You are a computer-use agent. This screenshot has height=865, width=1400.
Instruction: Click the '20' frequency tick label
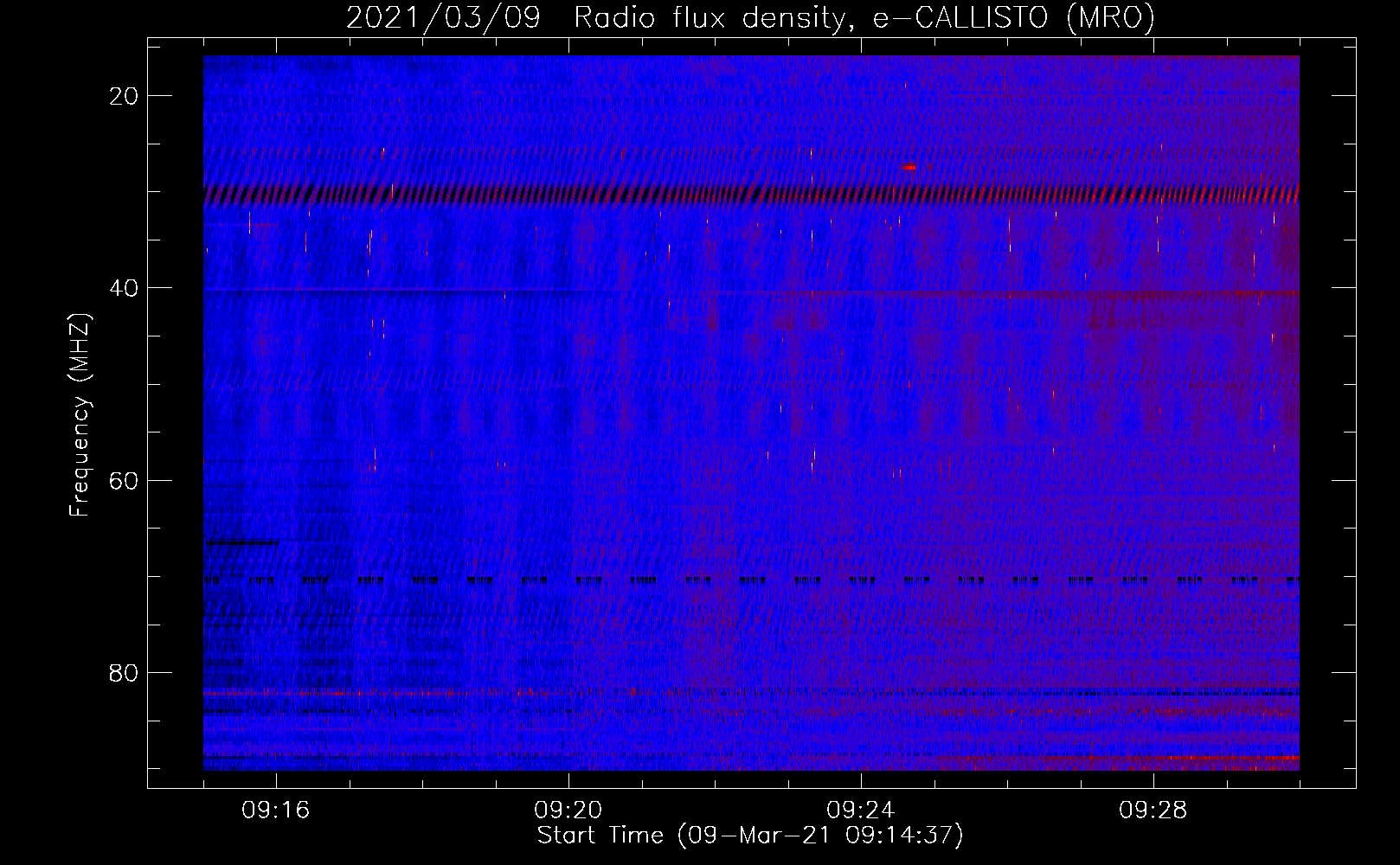[125, 96]
